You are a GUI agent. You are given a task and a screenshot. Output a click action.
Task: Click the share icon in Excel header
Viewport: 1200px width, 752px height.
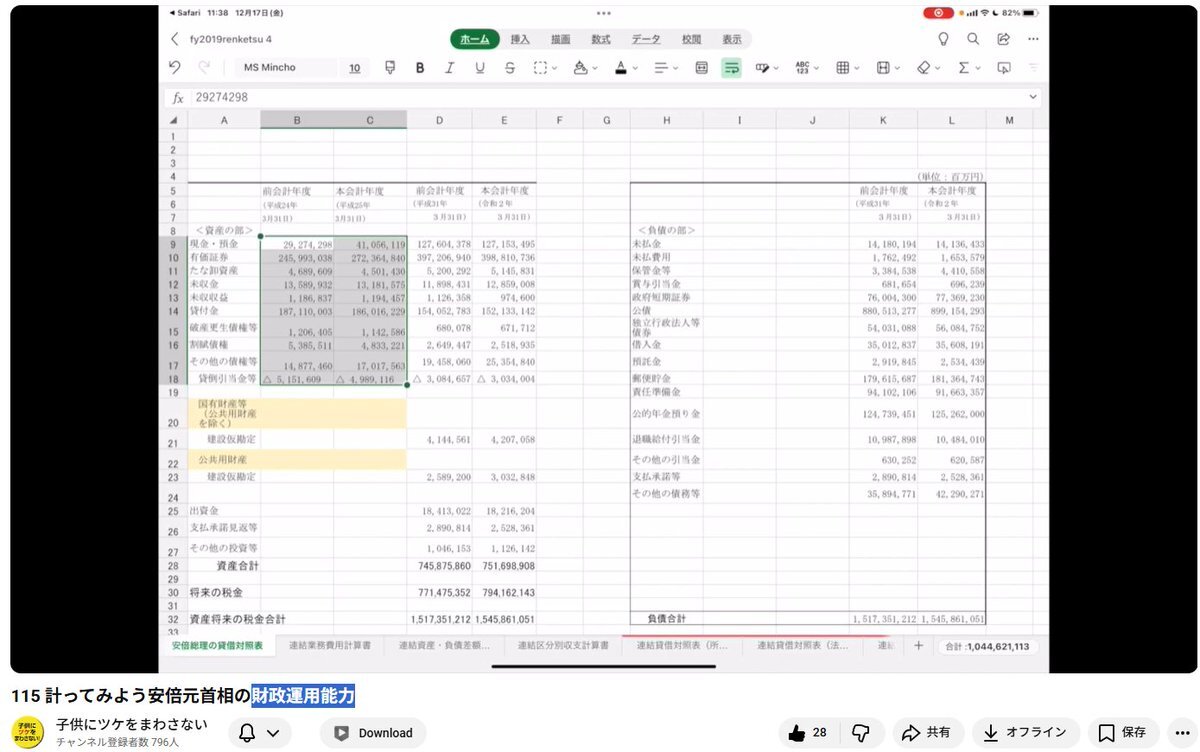click(x=1003, y=39)
